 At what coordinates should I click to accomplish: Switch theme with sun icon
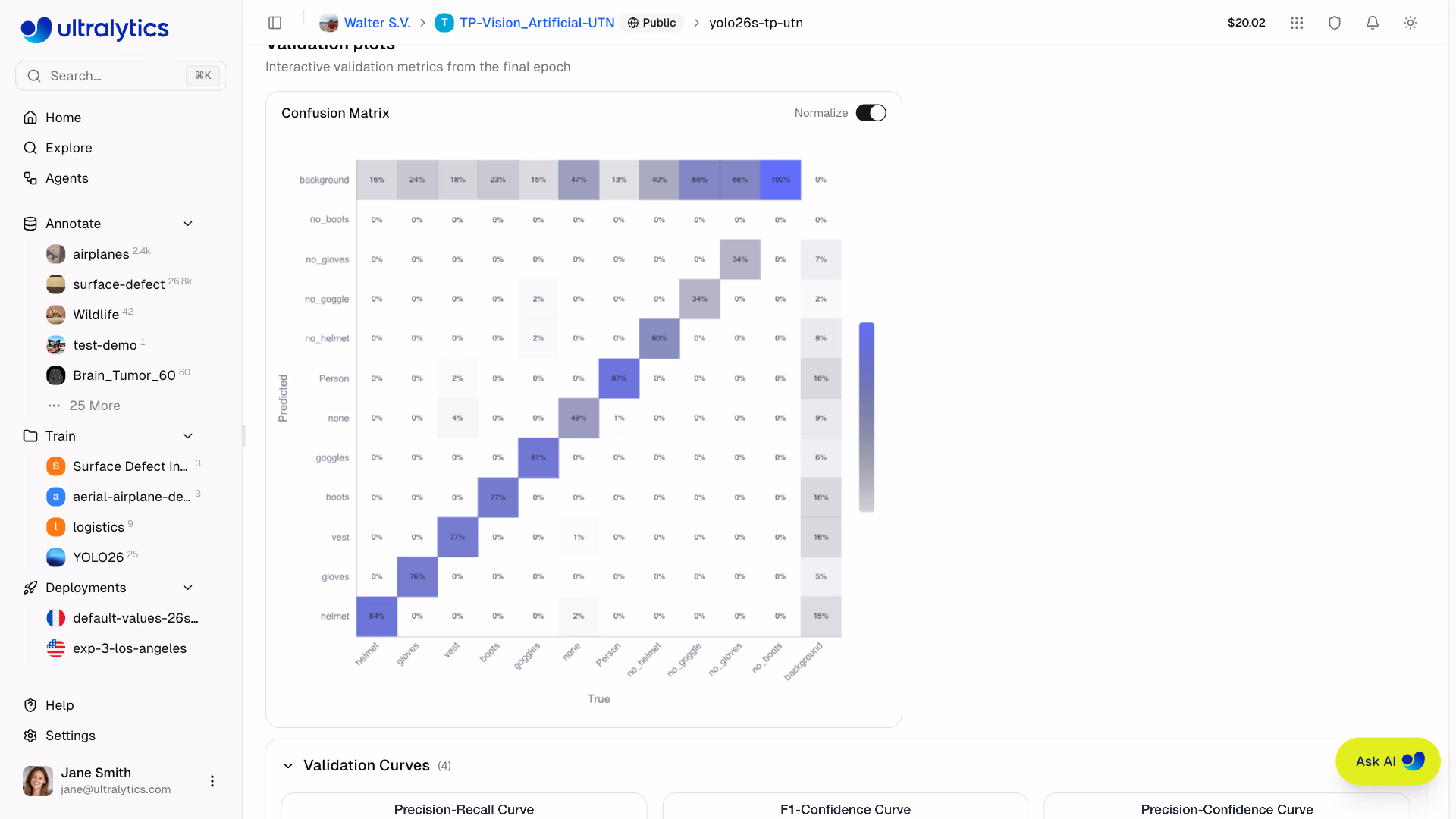tap(1410, 23)
